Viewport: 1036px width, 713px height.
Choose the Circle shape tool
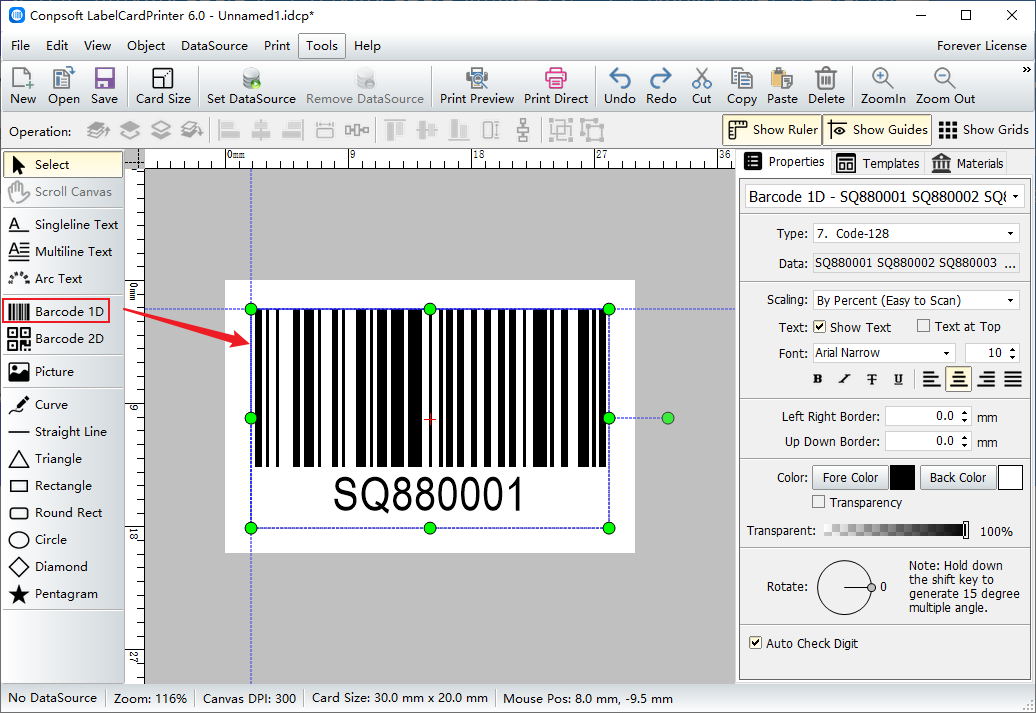tap(63, 540)
